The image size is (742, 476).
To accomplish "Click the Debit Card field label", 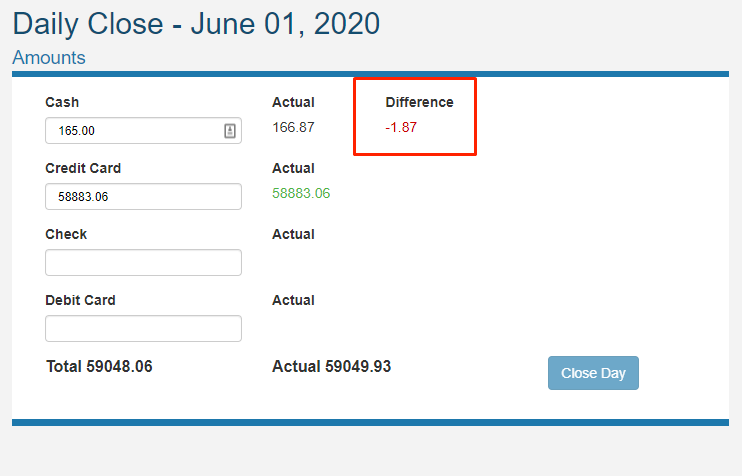I will pyautogui.click(x=80, y=300).
